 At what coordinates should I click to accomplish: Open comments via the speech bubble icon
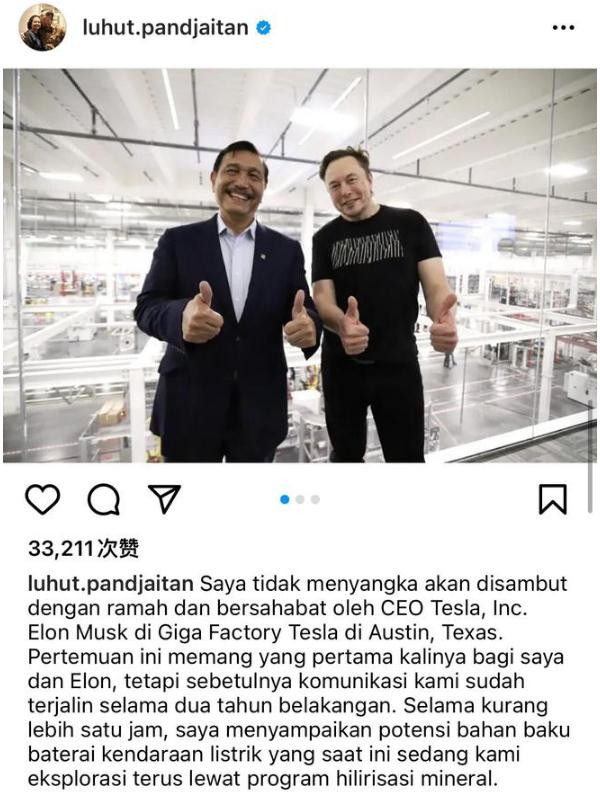tap(104, 499)
